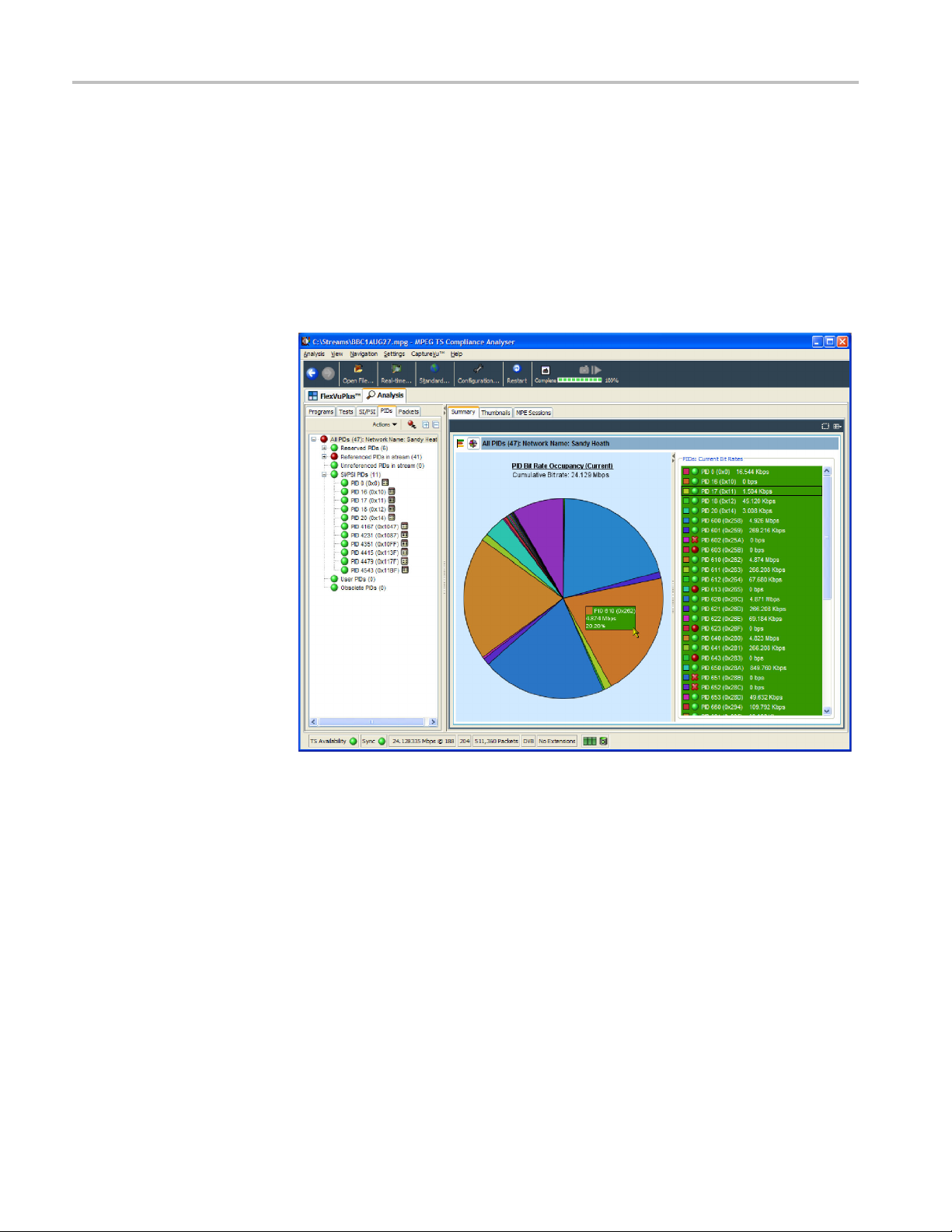
Task: Click down arrow of bit rates scrollbar
Action: pyautogui.click(x=827, y=710)
